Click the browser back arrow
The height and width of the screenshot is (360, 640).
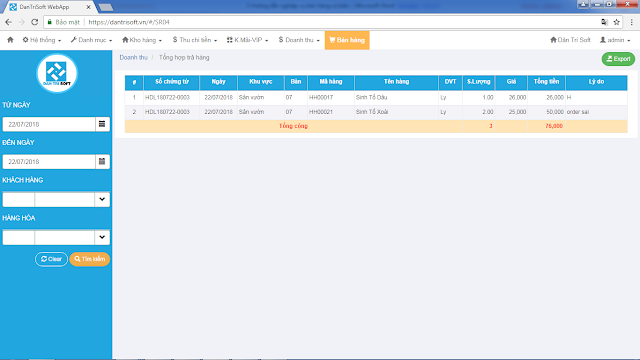point(8,22)
